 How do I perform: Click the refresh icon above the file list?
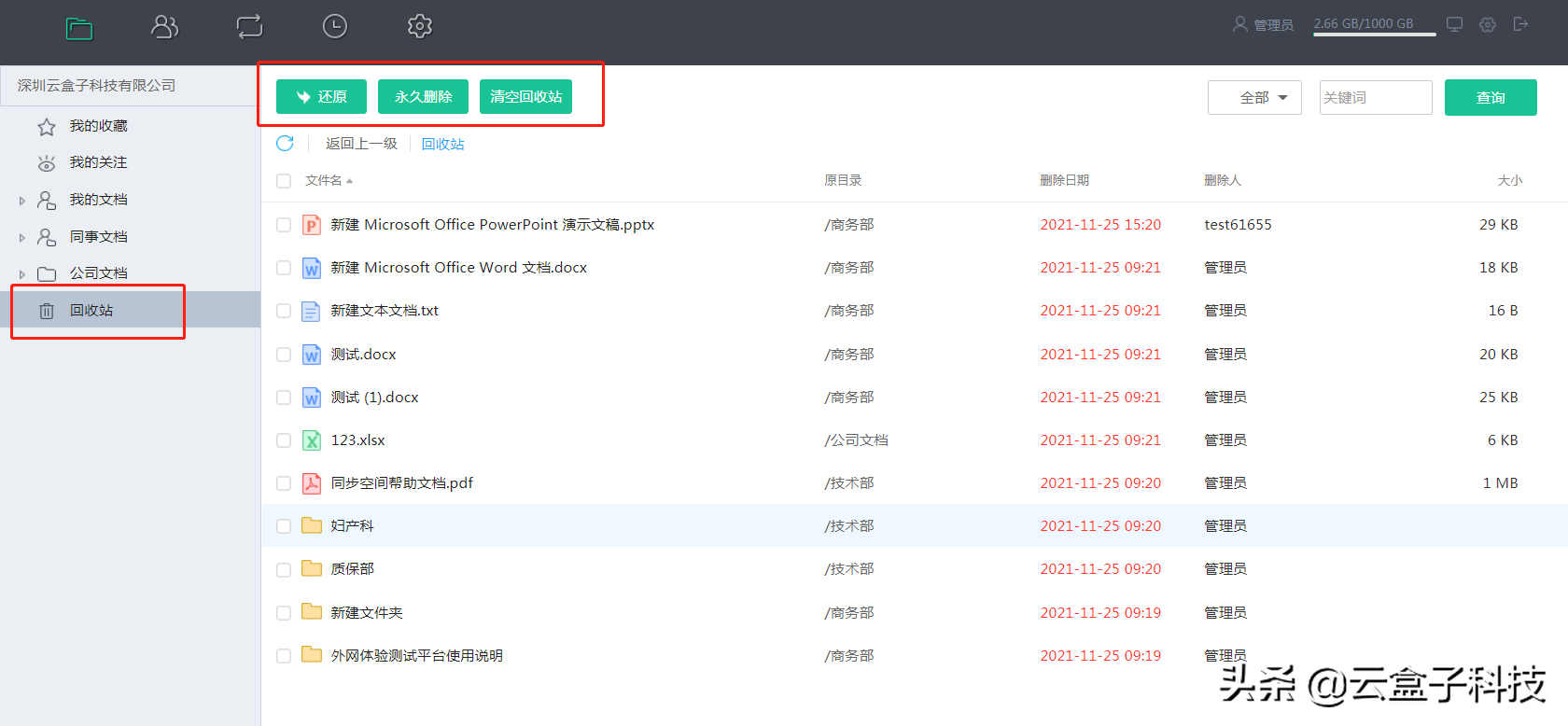point(285,144)
